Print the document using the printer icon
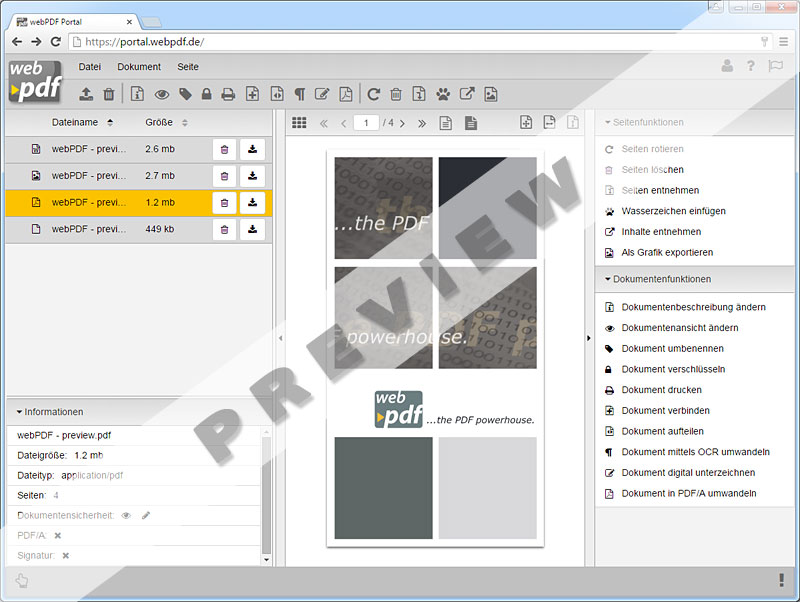 coord(227,93)
